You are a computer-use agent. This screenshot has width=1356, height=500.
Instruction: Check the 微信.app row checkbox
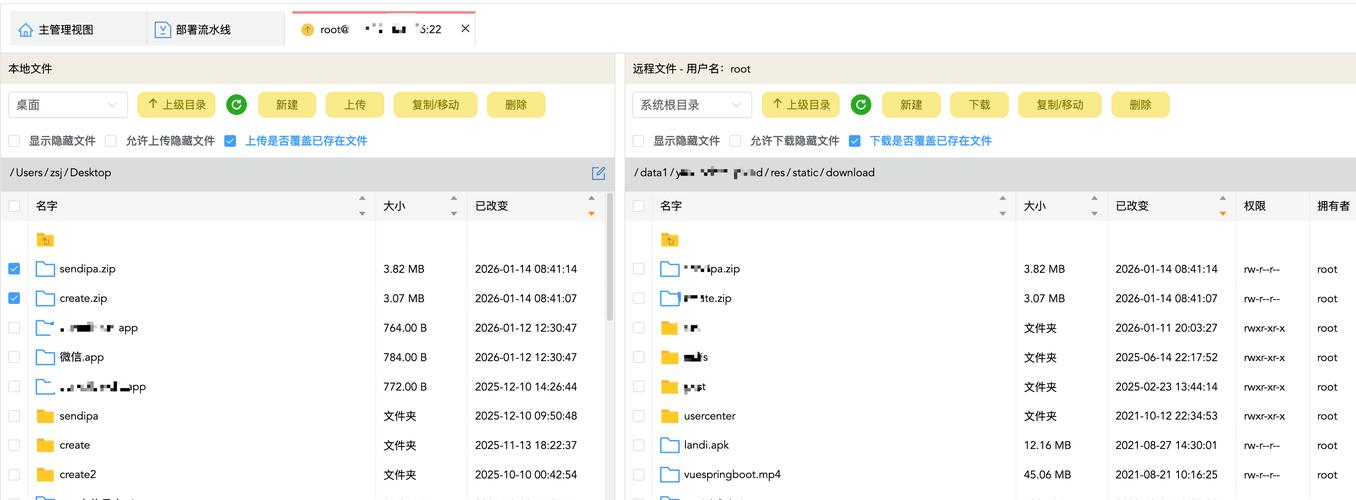click(x=14, y=357)
